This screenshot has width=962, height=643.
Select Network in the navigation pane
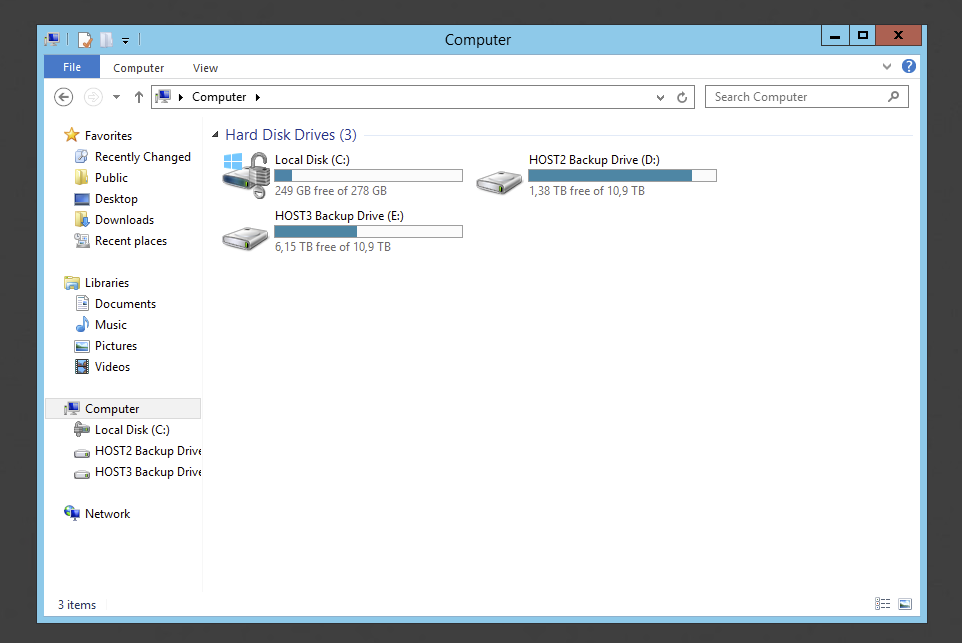[x=107, y=514]
